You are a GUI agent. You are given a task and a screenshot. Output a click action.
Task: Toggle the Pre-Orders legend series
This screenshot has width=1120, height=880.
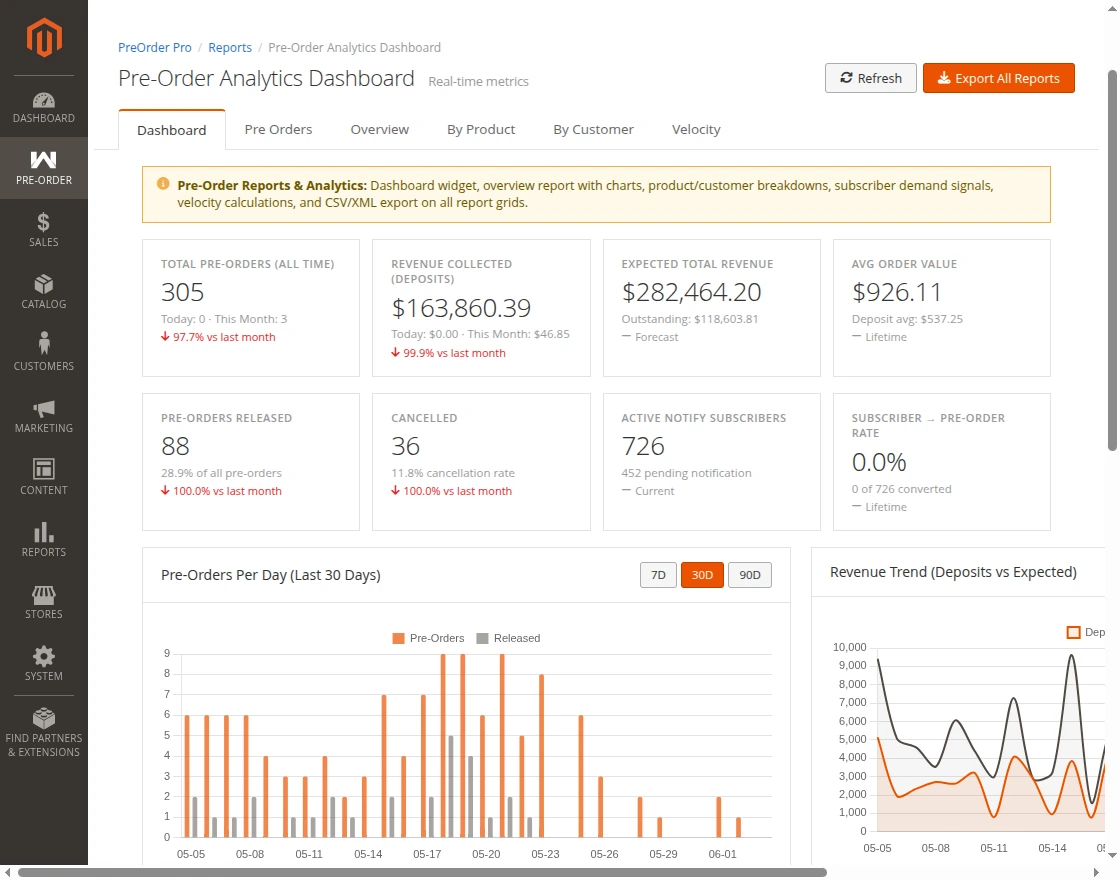coord(429,638)
